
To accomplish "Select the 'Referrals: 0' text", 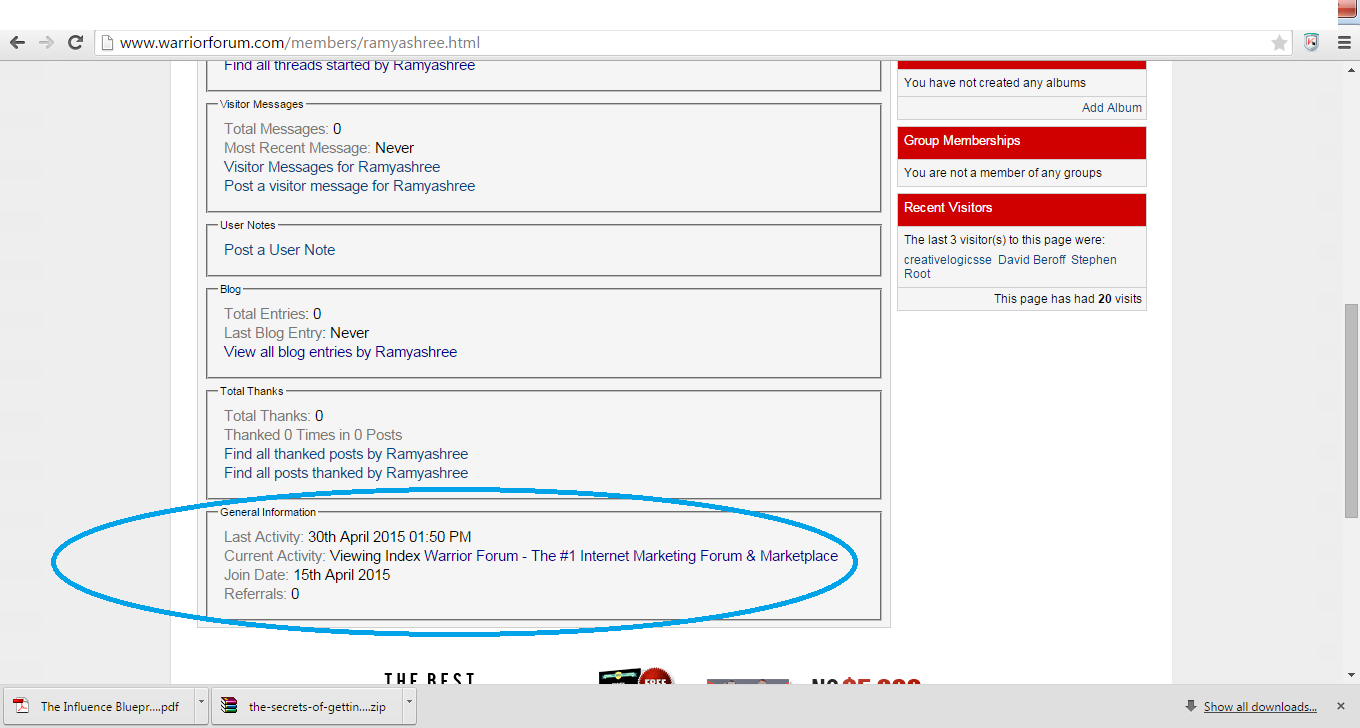I will tap(262, 594).
